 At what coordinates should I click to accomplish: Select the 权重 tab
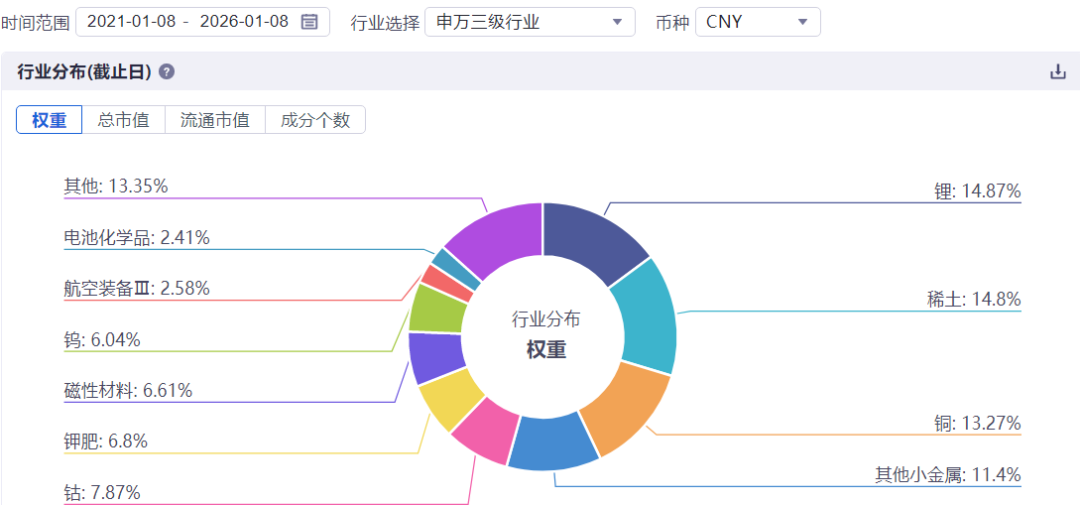(50, 120)
